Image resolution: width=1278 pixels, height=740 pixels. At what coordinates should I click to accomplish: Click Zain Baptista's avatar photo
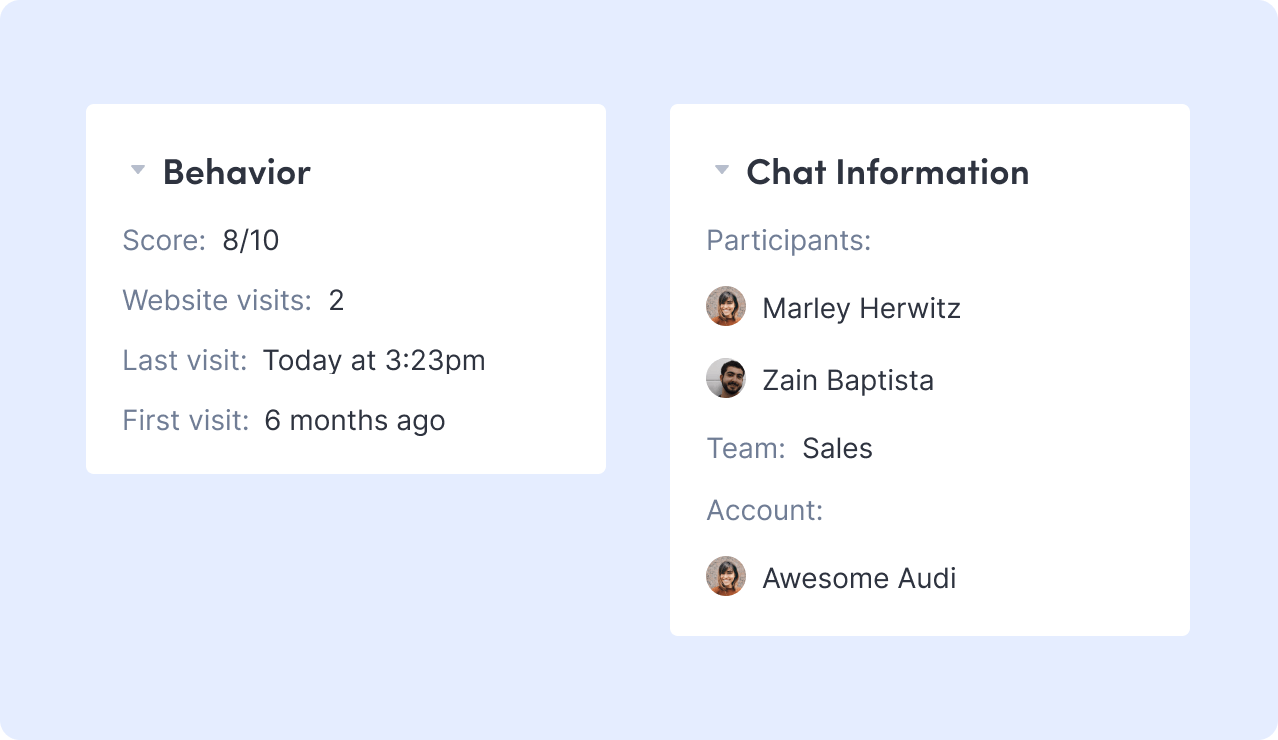pos(726,379)
